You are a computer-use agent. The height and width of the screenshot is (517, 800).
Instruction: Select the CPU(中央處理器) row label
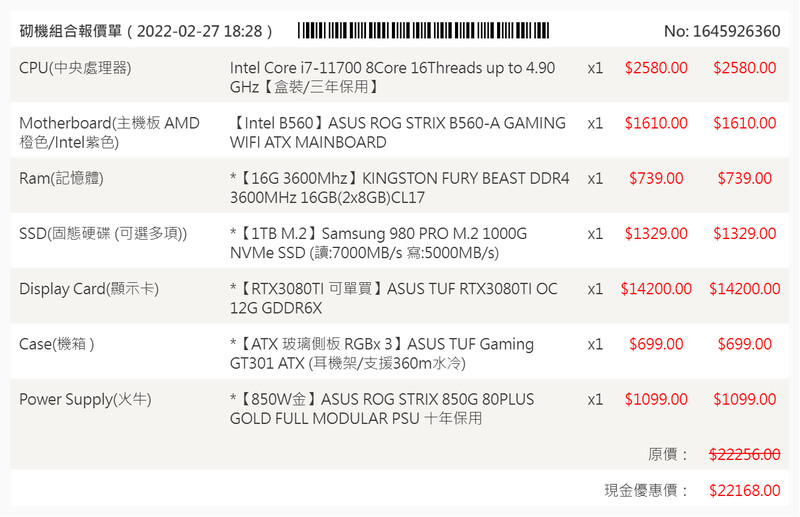[x=76, y=68]
